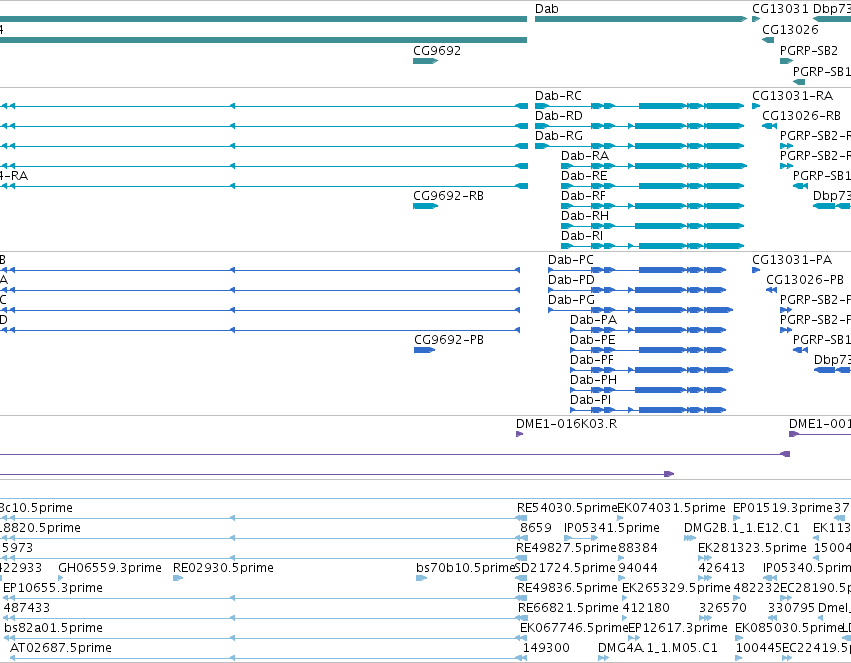The image size is (851, 663).
Task: Click the EP10655.3prime EST
Action: tap(7, 598)
